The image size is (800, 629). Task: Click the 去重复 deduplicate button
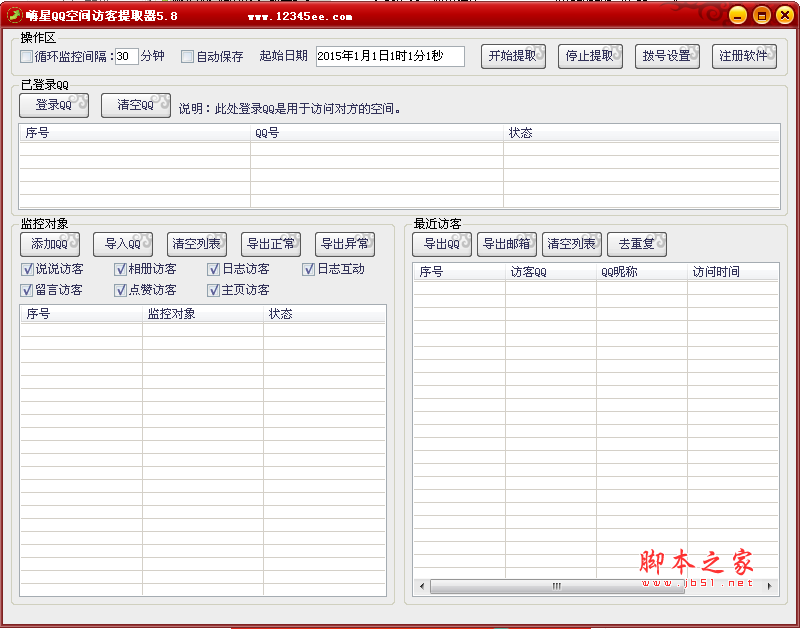coord(637,244)
